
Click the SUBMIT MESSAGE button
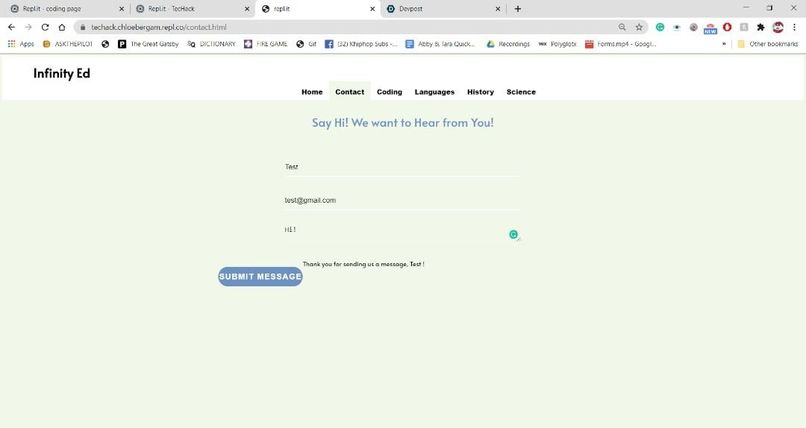pos(260,276)
